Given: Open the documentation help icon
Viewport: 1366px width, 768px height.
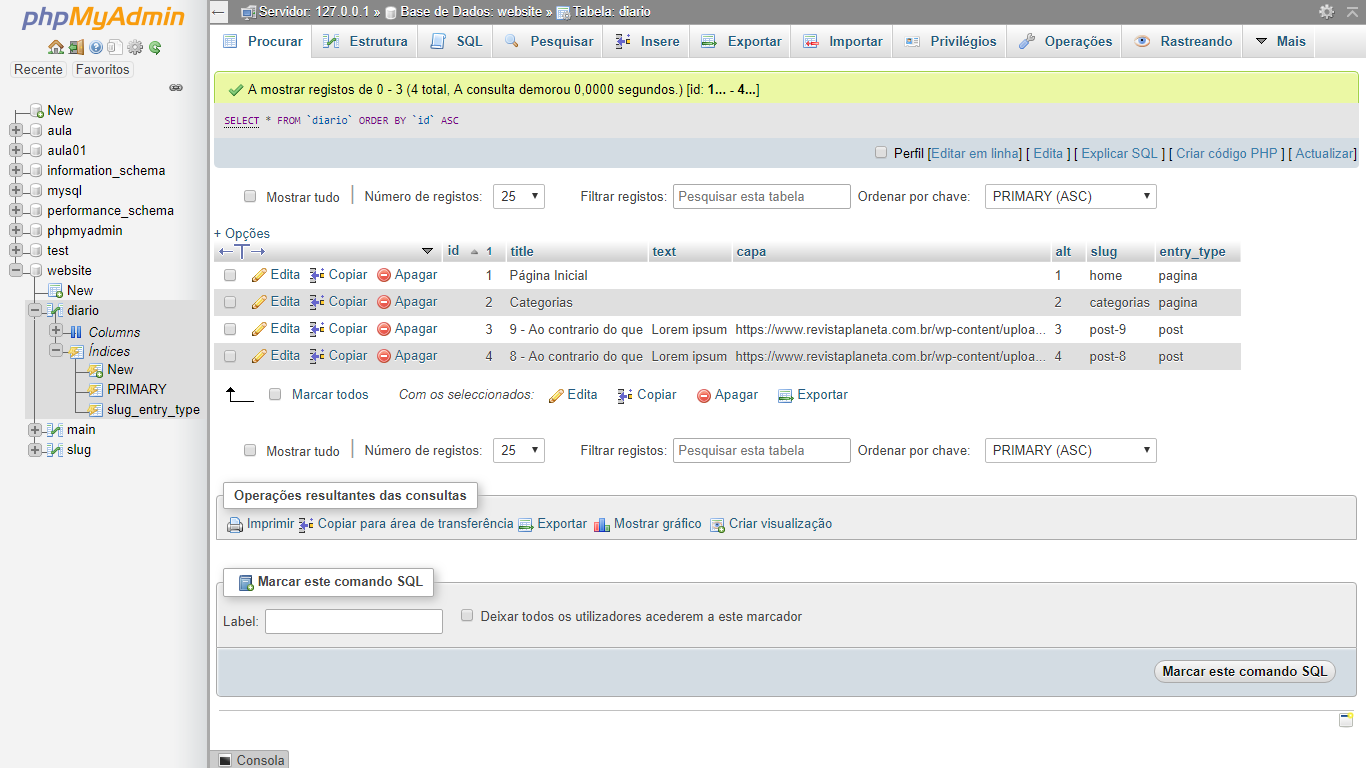Looking at the screenshot, I should 96,47.
